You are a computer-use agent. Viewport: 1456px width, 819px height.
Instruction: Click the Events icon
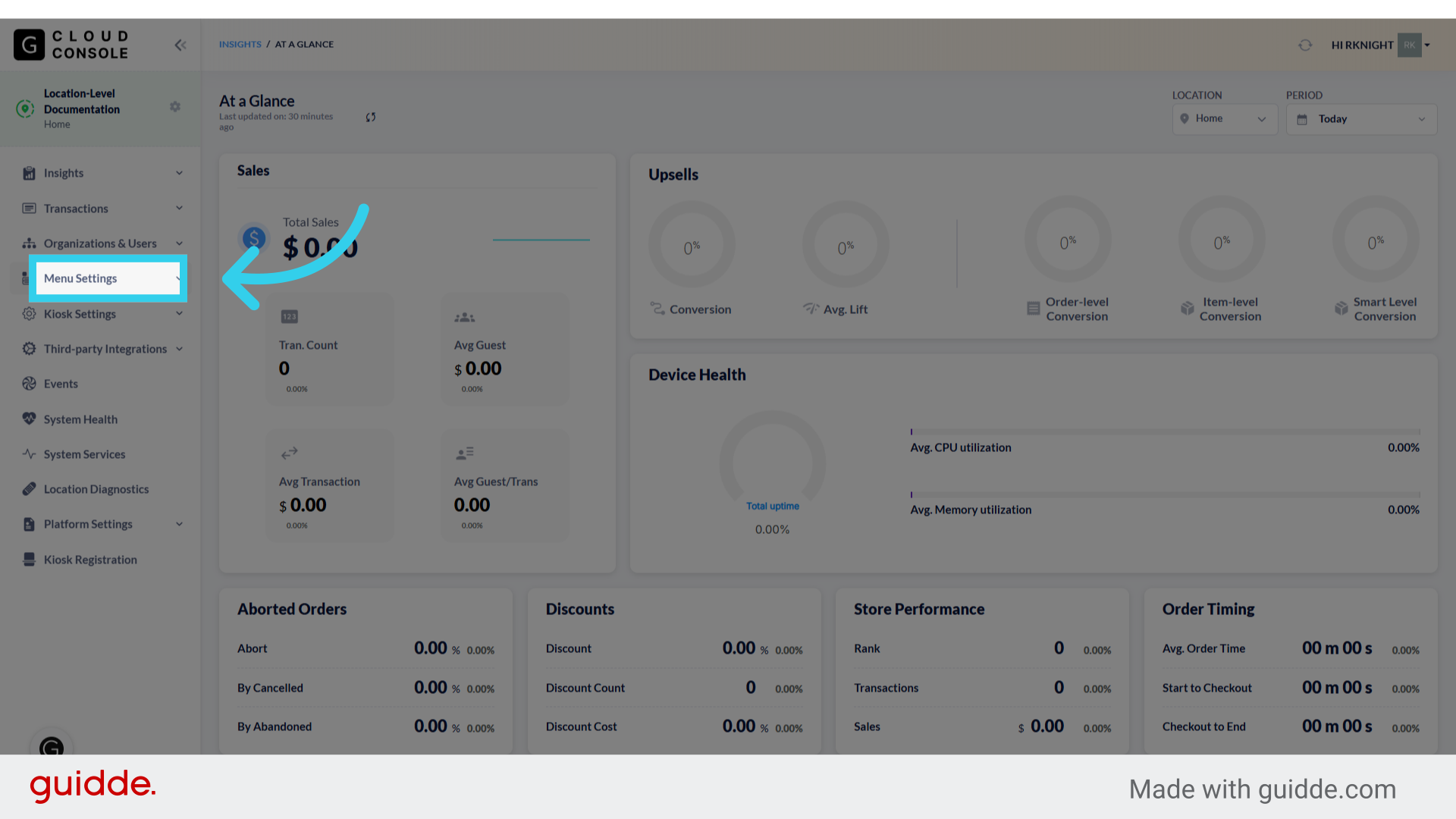click(x=29, y=384)
